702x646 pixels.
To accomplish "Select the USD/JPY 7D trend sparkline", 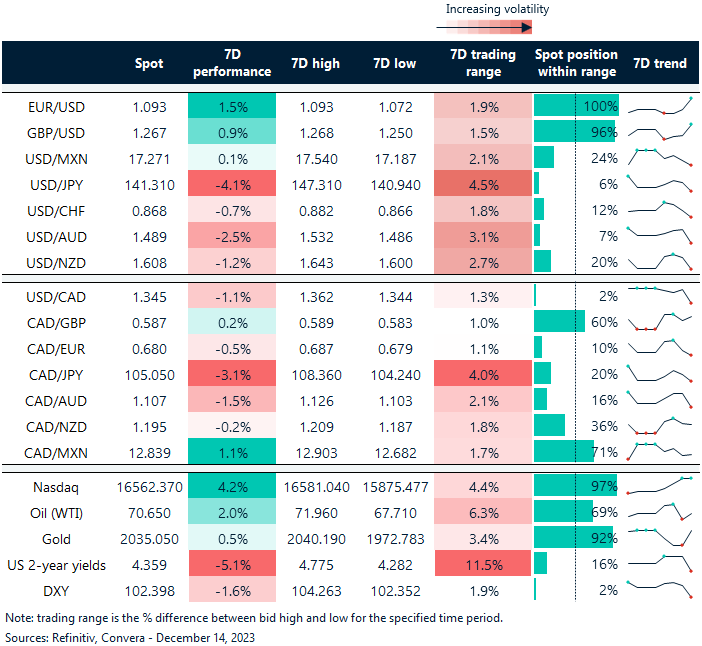I will (x=659, y=185).
